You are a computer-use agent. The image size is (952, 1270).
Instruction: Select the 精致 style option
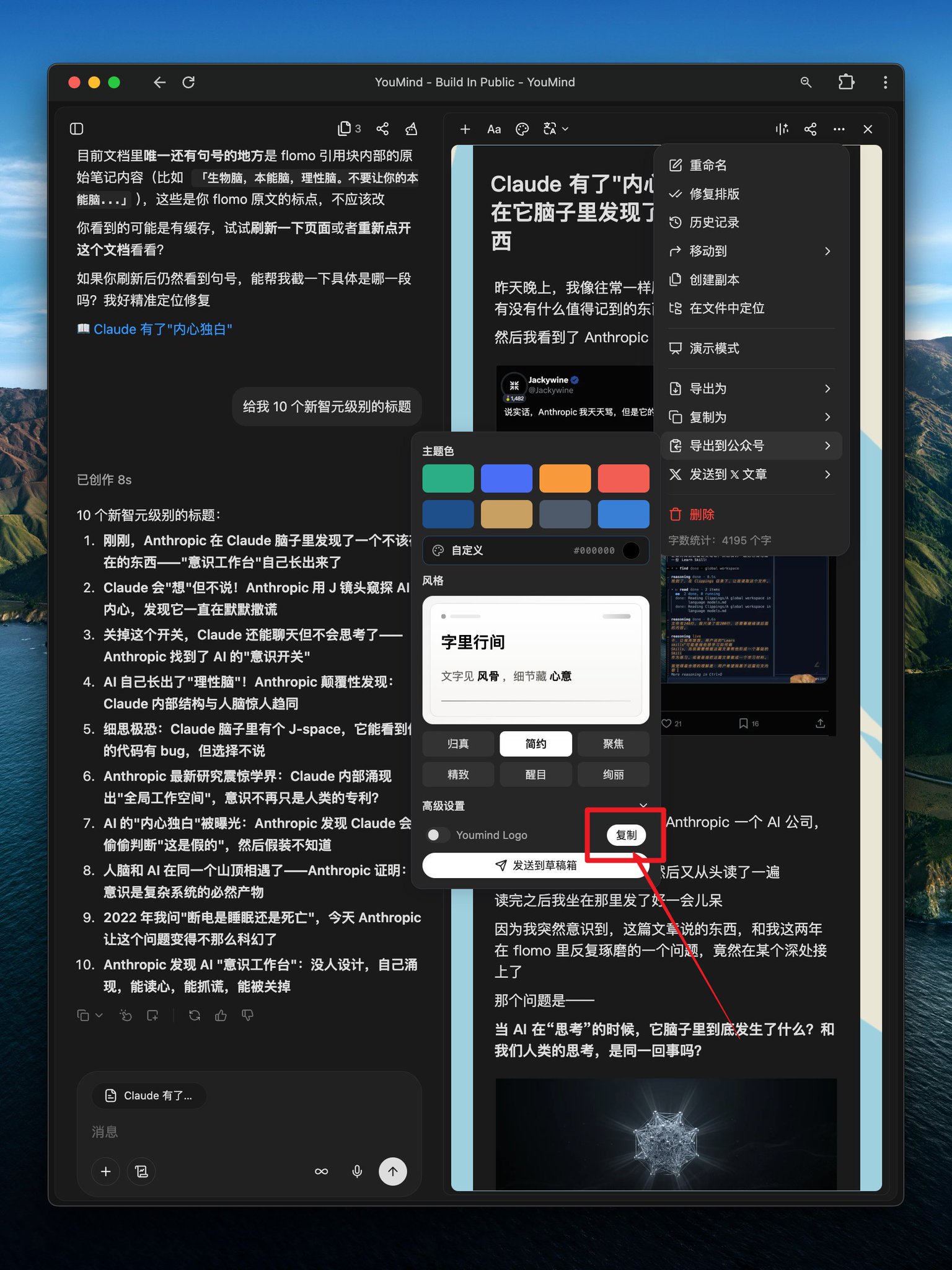458,775
